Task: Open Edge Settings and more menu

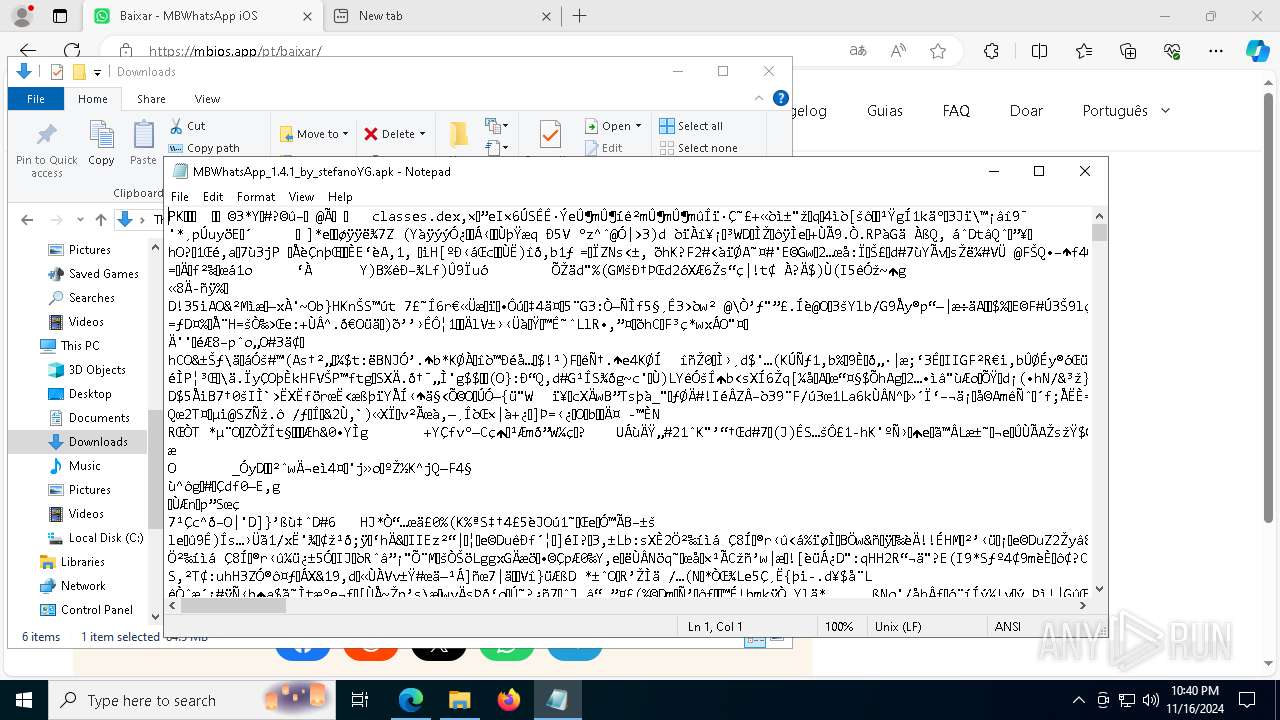Action: (x=1216, y=51)
